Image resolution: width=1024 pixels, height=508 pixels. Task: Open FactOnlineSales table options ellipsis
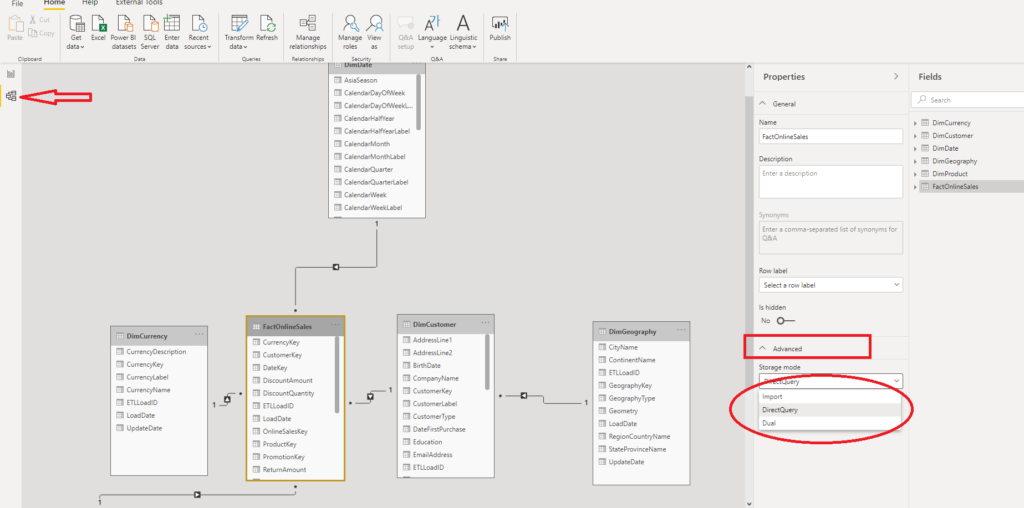coord(335,325)
